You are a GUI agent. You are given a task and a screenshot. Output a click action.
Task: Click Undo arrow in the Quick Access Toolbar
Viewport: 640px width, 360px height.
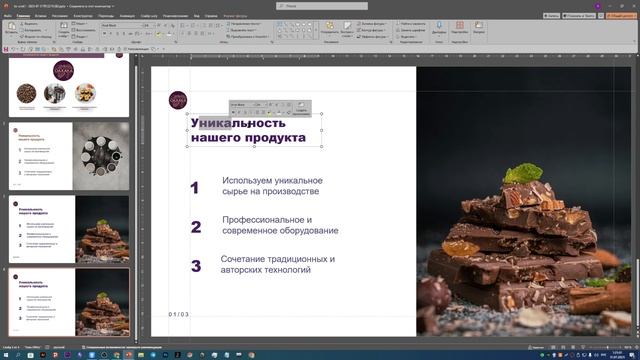tap(13, 49)
